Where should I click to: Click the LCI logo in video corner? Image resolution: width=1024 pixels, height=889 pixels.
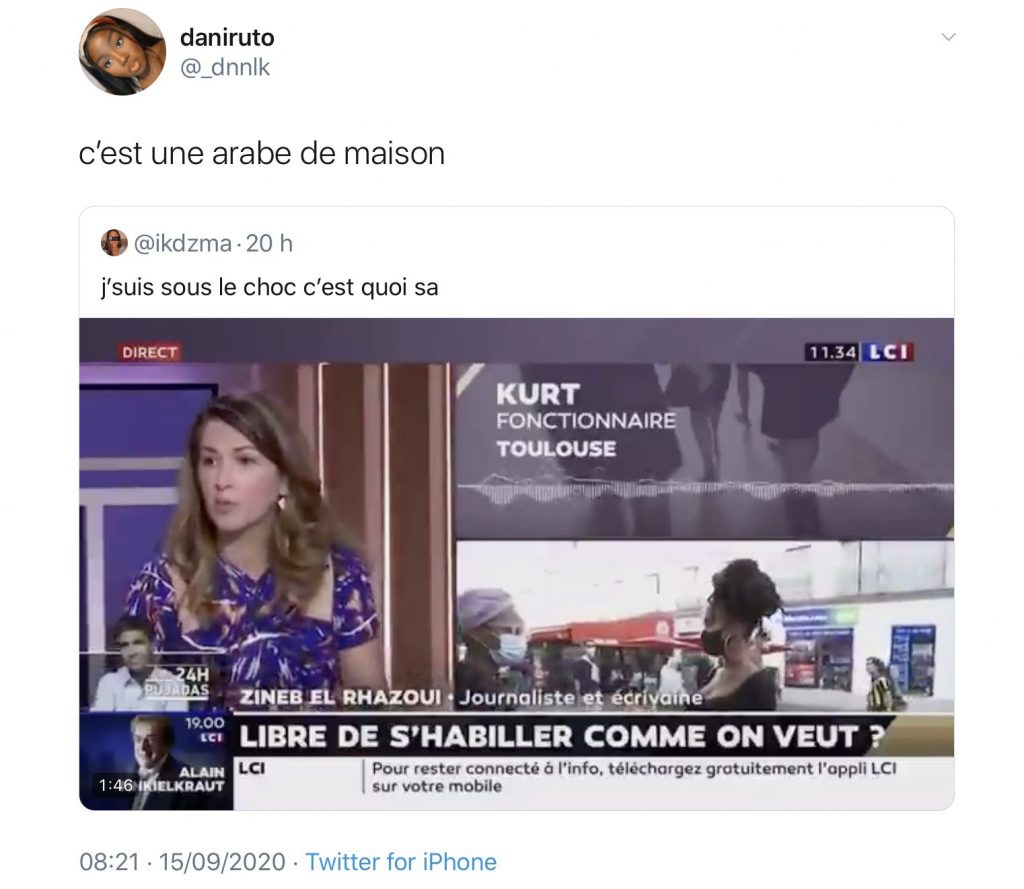887,352
